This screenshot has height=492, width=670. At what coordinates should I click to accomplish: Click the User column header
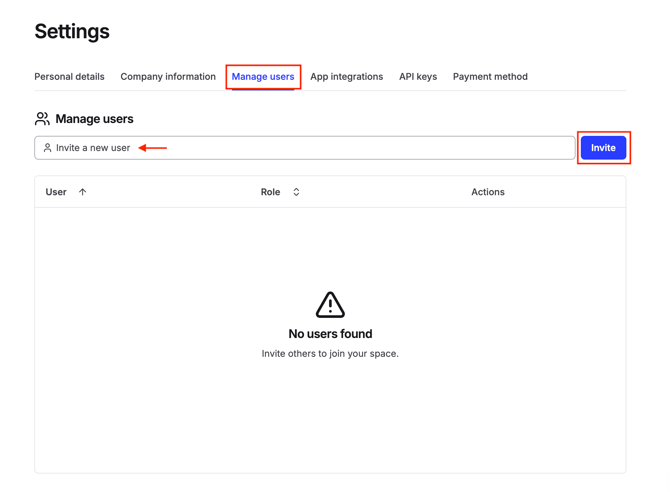56,192
